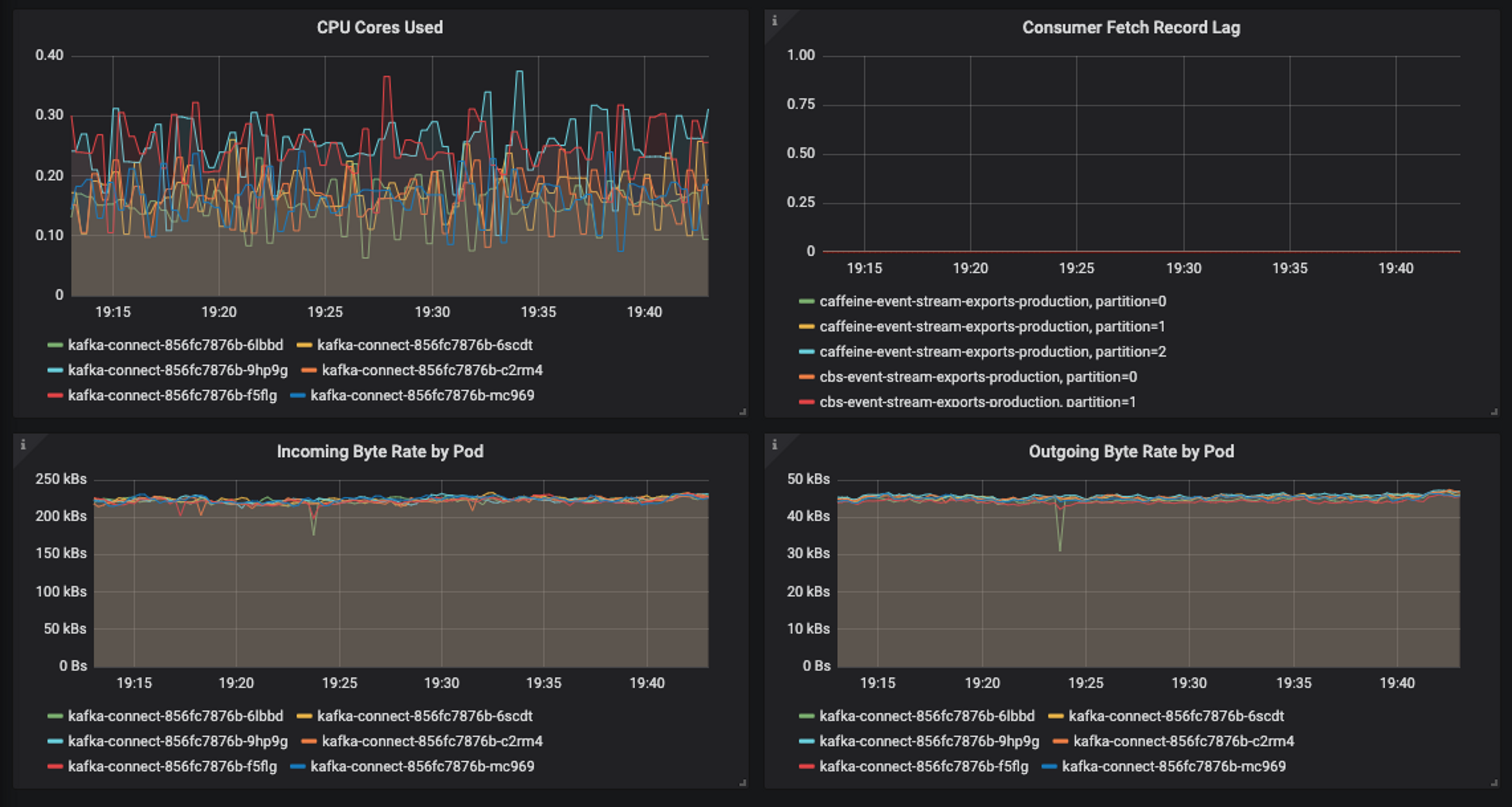Click Outgoing Byte Rate panel resize handle
This screenshot has height=807, width=1512.
(1494, 783)
